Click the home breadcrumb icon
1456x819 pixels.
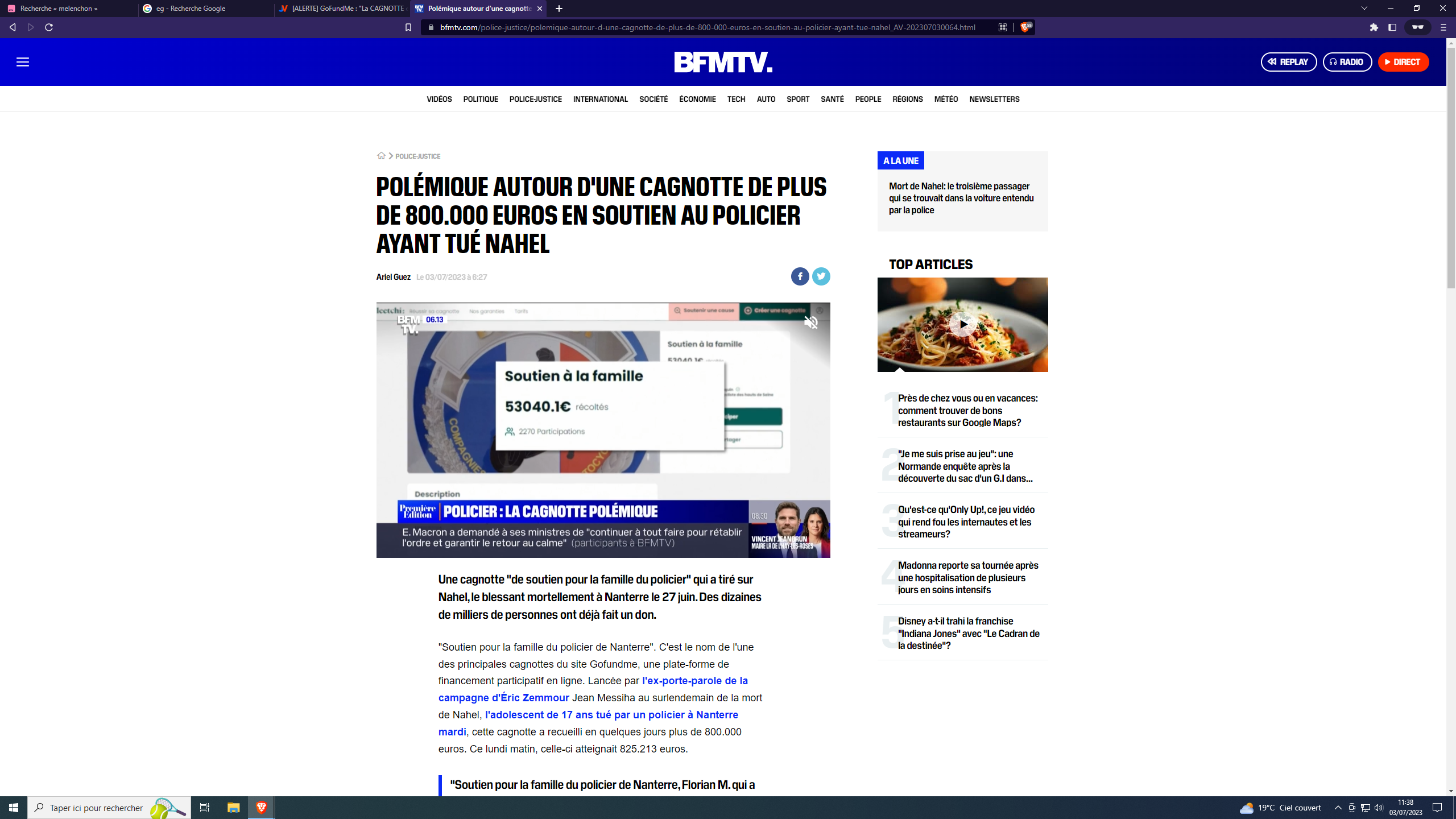pyautogui.click(x=381, y=156)
